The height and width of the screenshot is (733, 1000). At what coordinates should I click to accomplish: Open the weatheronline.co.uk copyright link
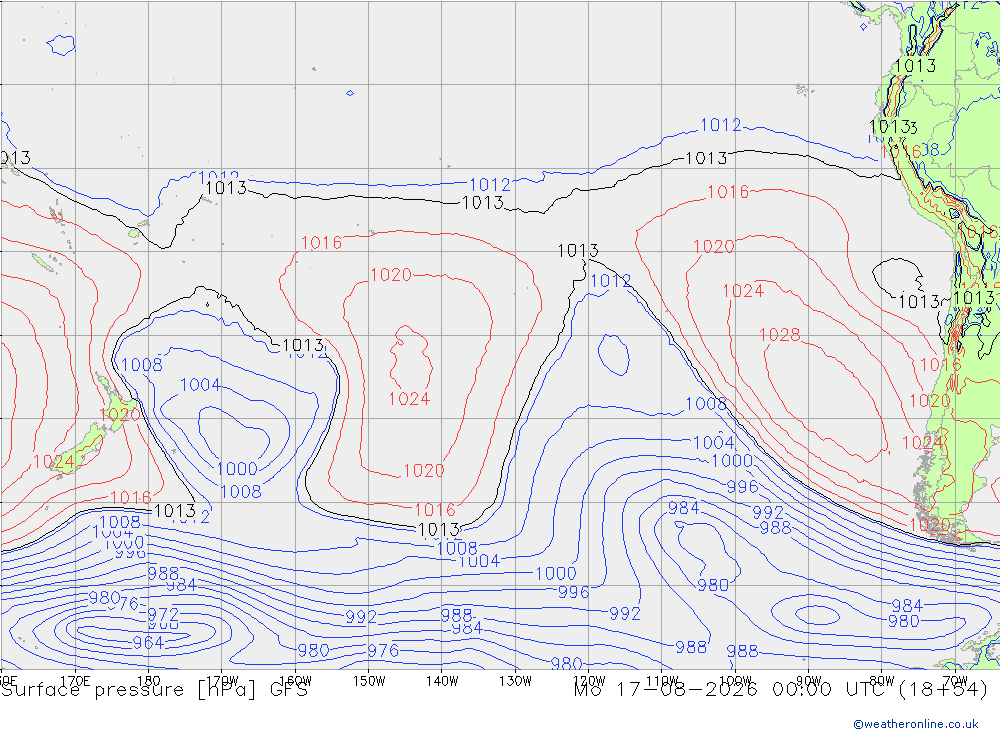point(916,724)
